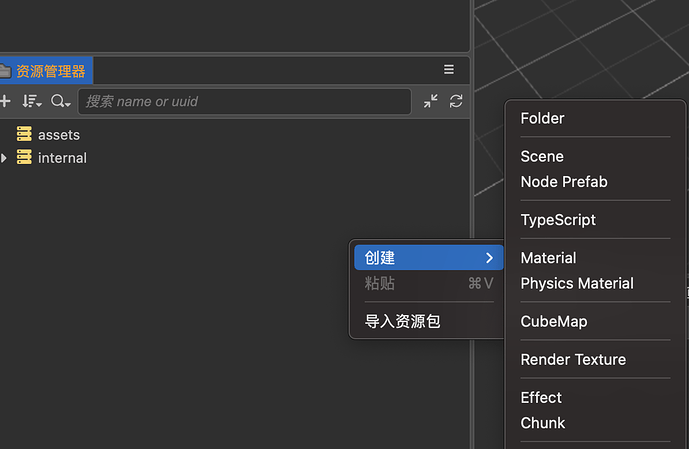Select Scene in the create submenu
Image resolution: width=689 pixels, height=449 pixels.
tap(542, 156)
